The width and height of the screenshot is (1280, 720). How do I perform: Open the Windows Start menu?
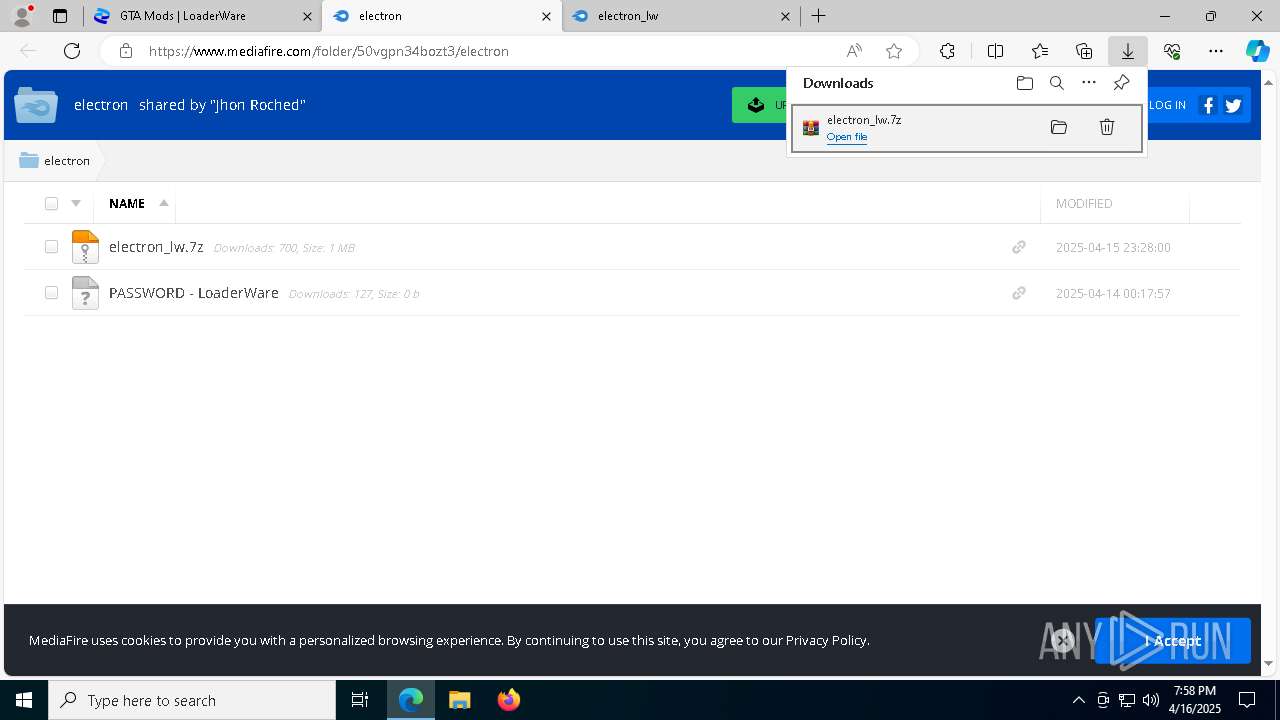[24, 700]
